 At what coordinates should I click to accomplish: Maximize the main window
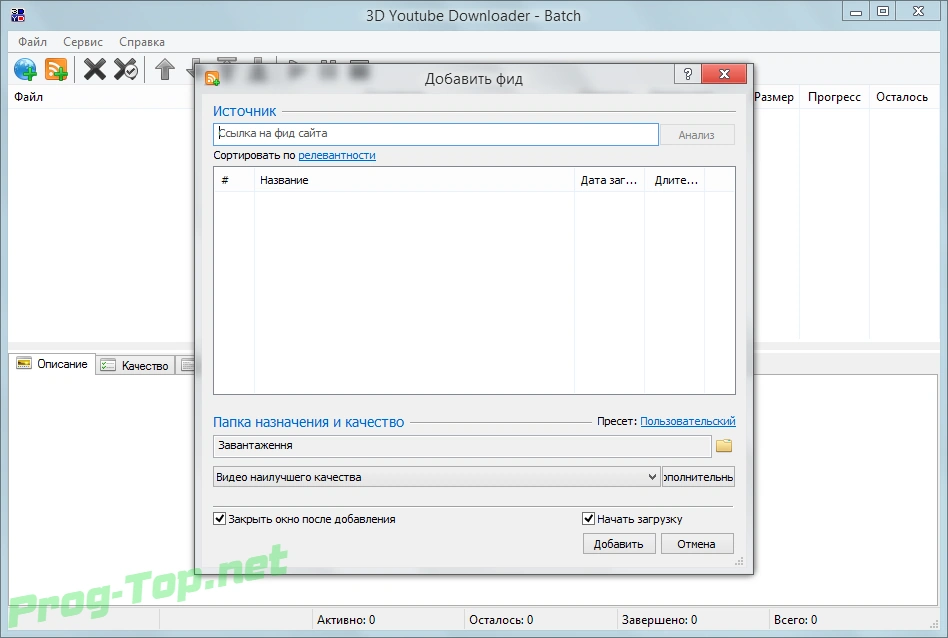pos(883,11)
